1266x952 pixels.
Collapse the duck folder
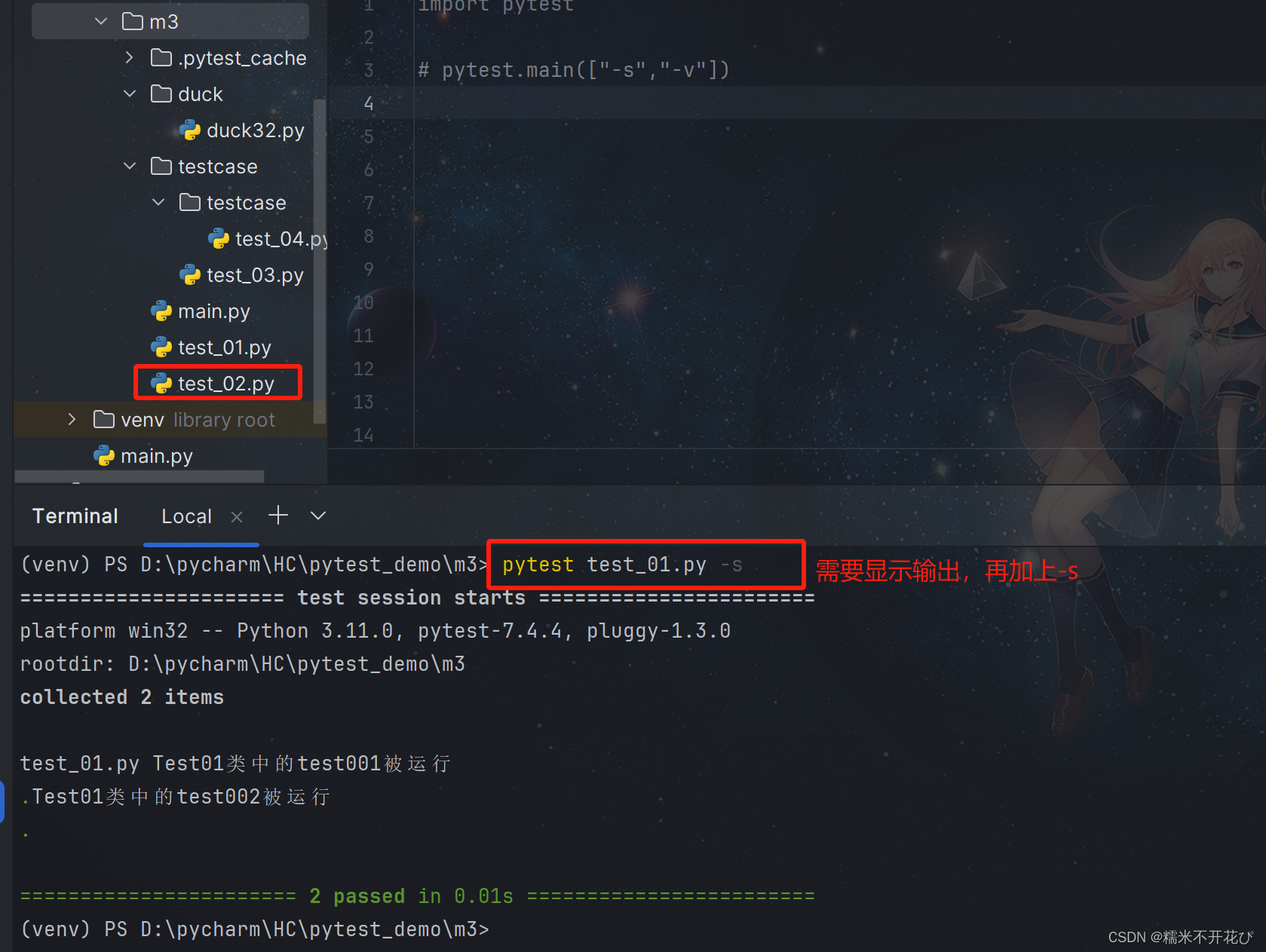pyautogui.click(x=130, y=94)
